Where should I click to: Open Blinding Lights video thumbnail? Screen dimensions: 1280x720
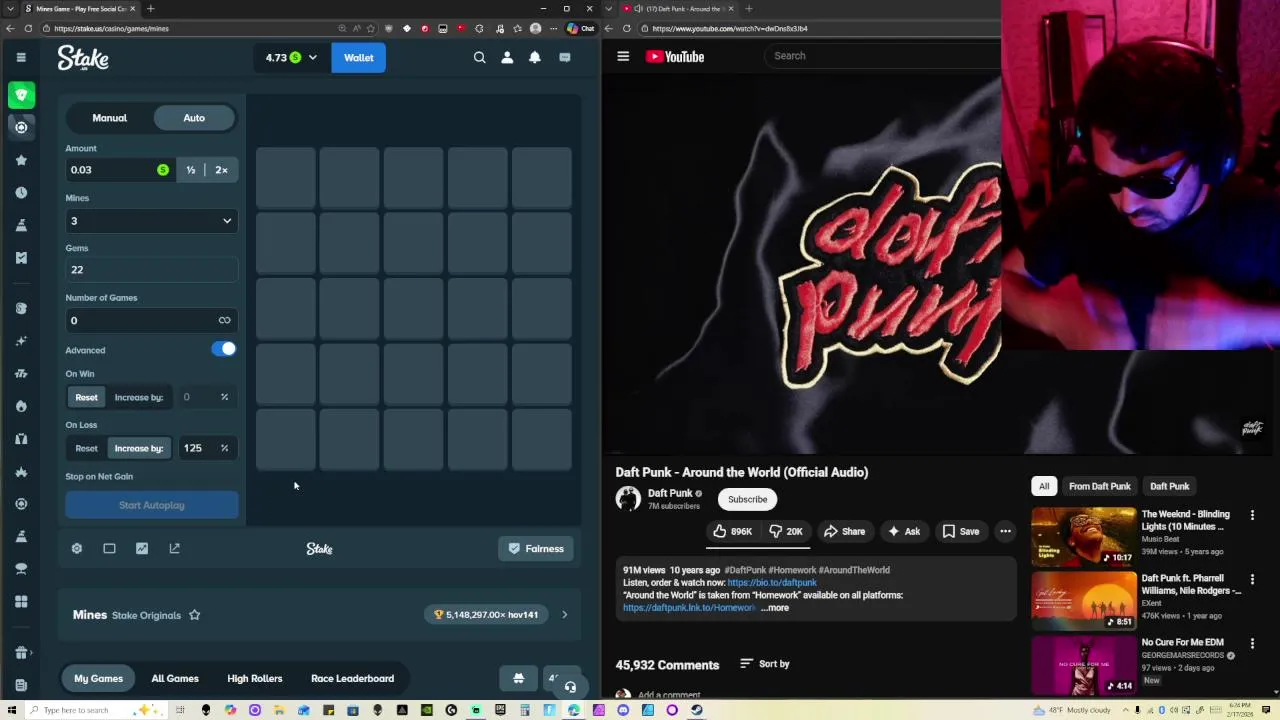(1084, 536)
